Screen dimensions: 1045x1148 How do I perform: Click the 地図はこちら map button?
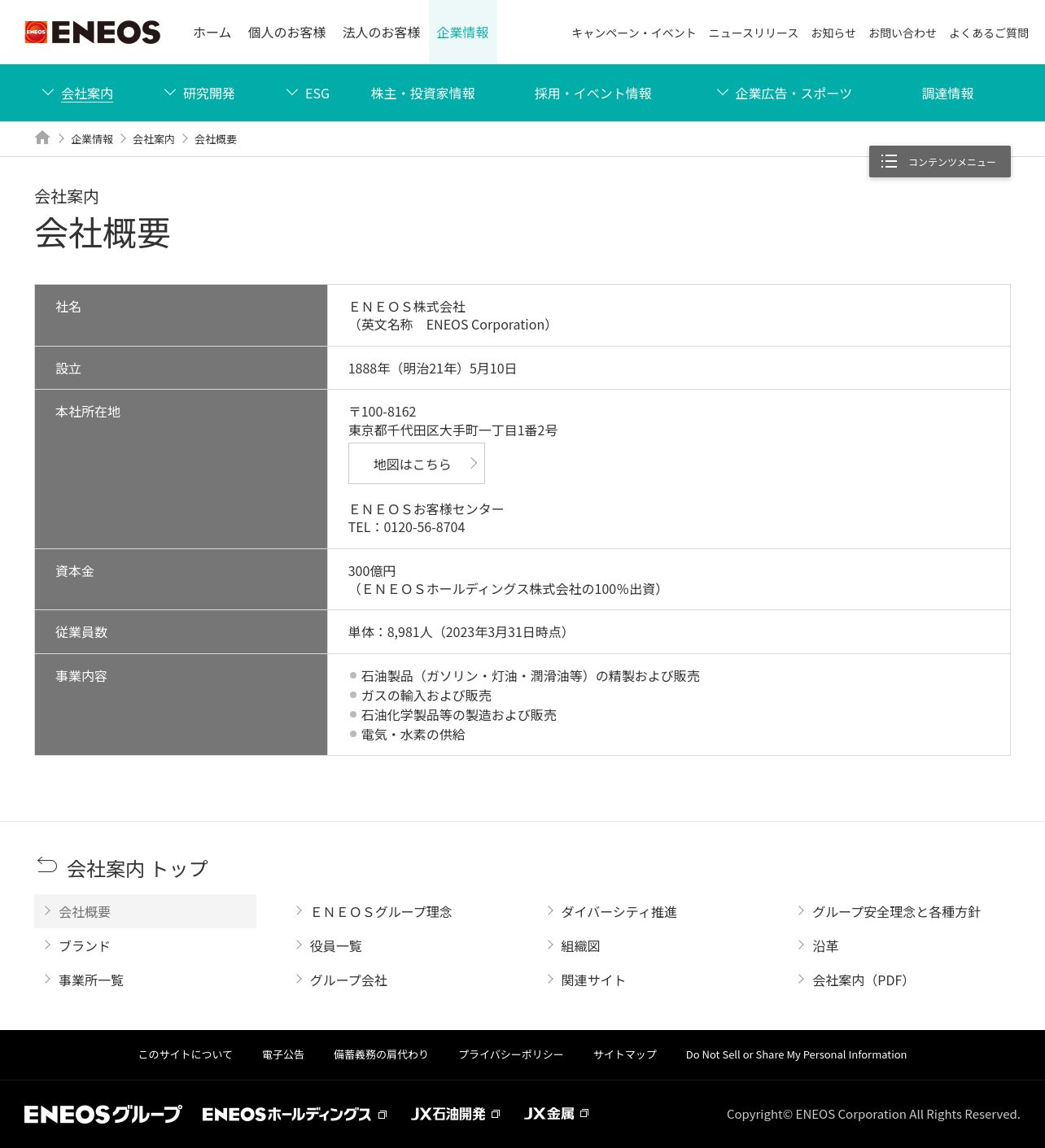pos(417,464)
